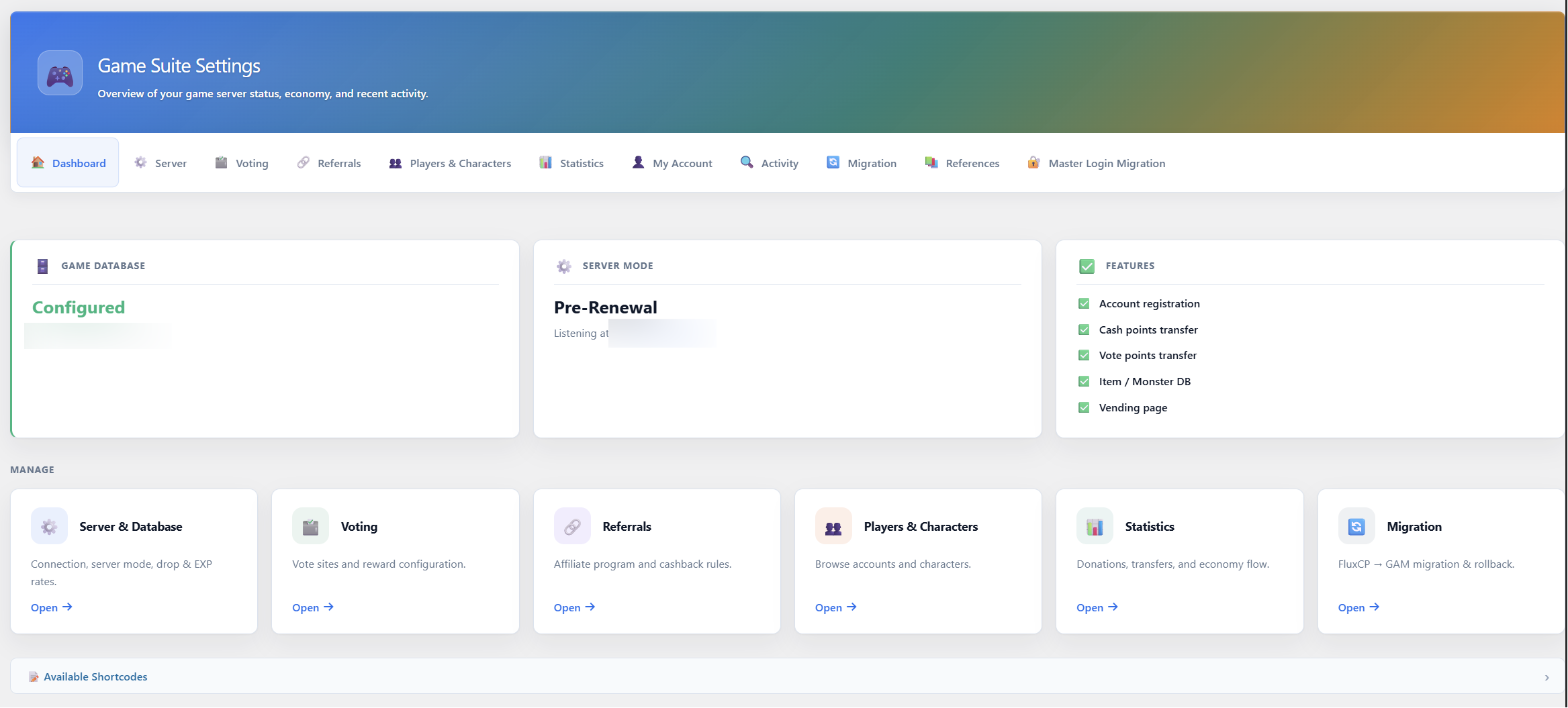Click the Players & Characters card icon
Screen dimensions: 1568x708
(x=833, y=526)
